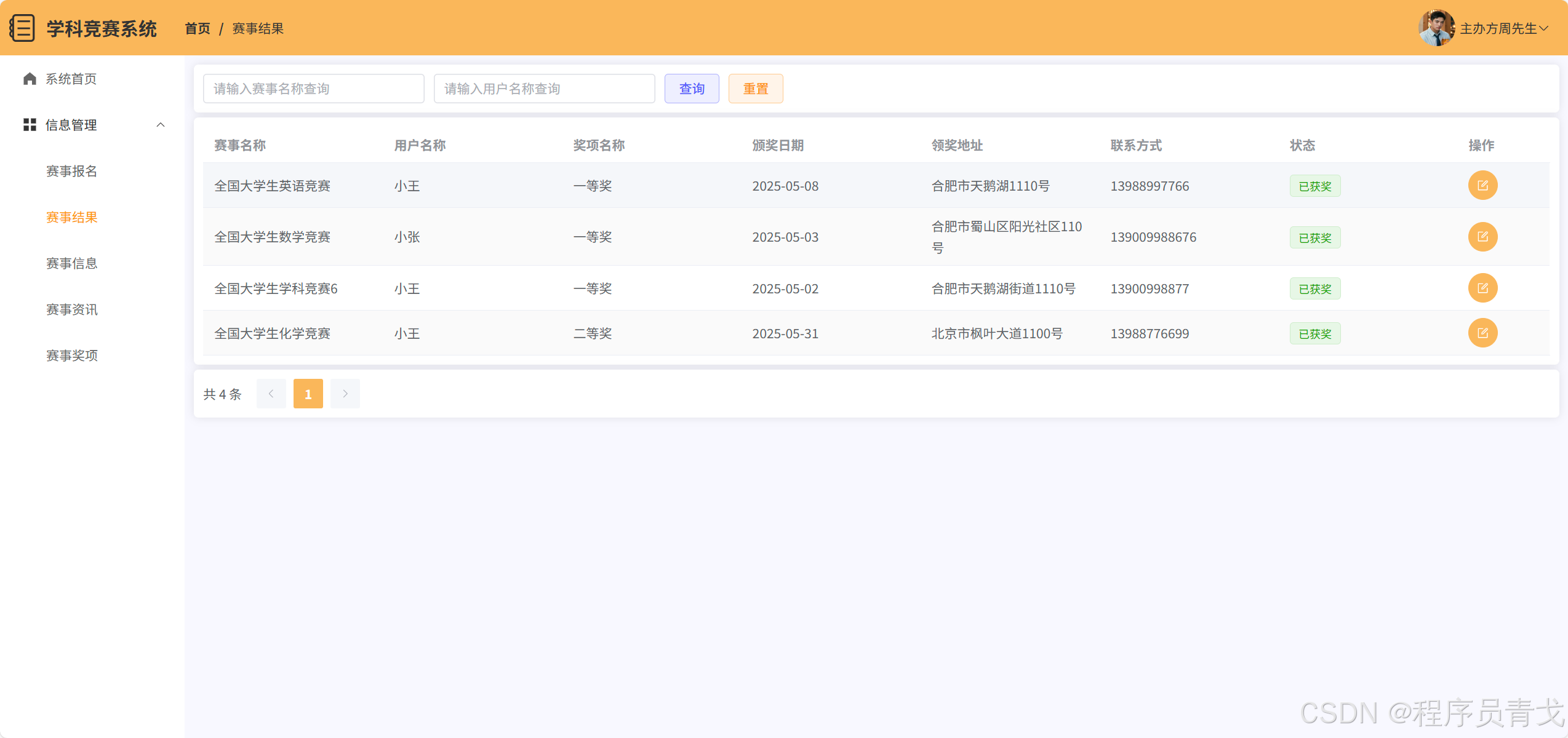
Task: Select 赛事信息 menu item
Action: [72, 263]
